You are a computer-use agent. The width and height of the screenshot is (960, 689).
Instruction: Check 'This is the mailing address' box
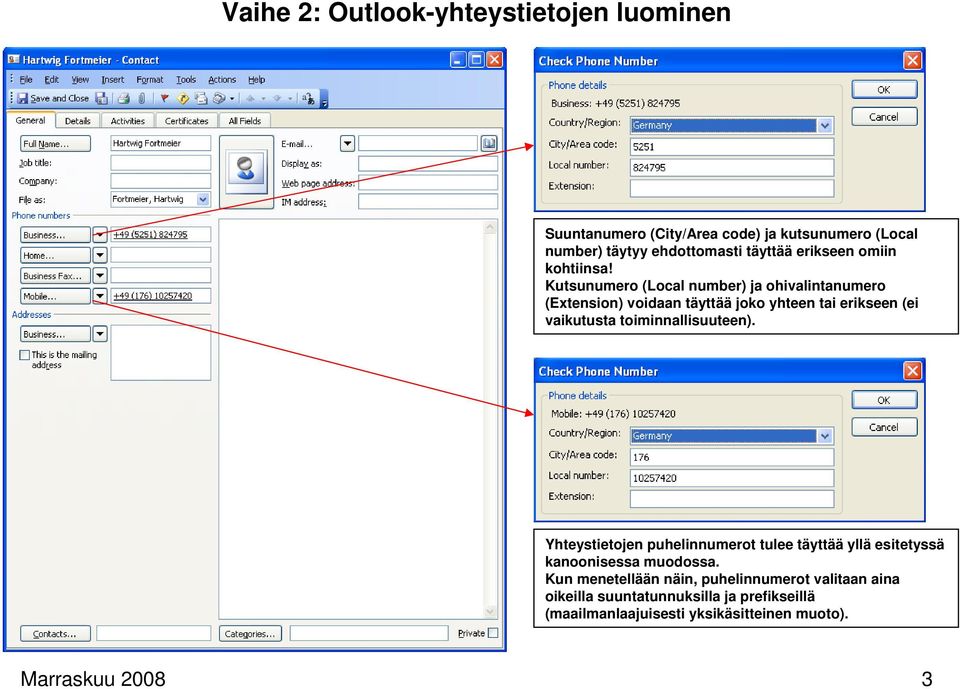click(24, 355)
